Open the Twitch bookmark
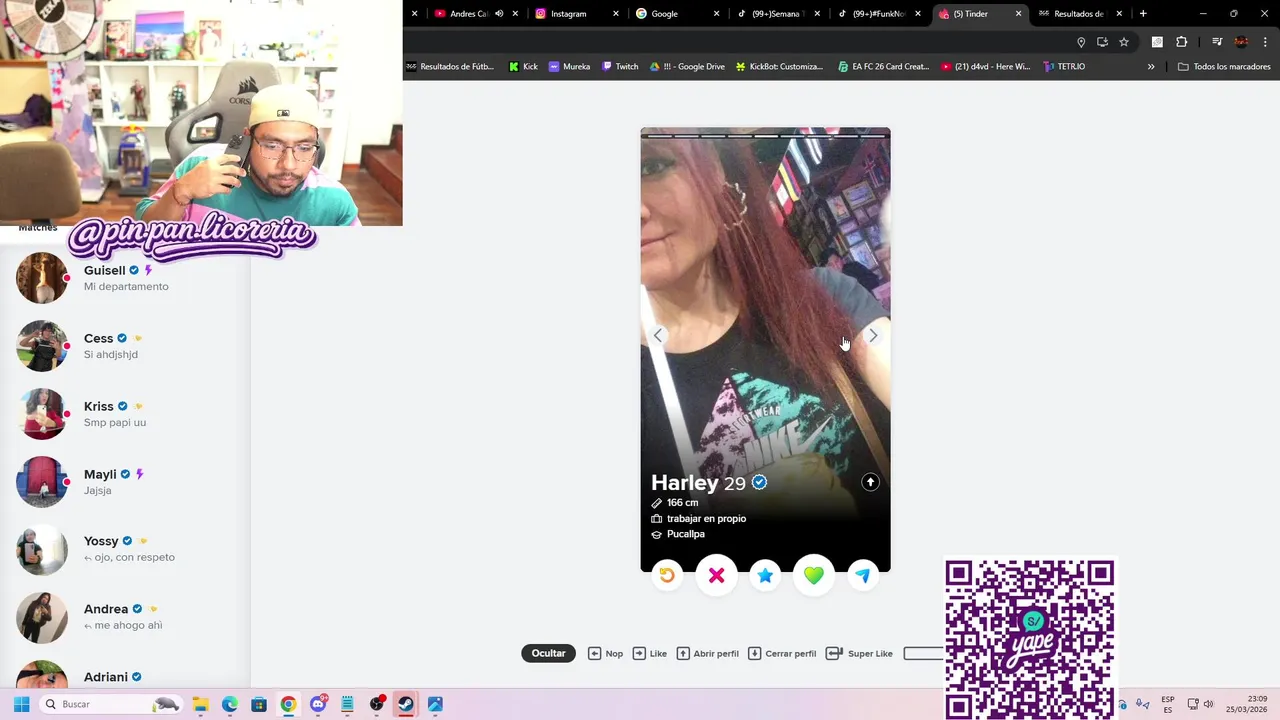1280x720 pixels. (620, 67)
